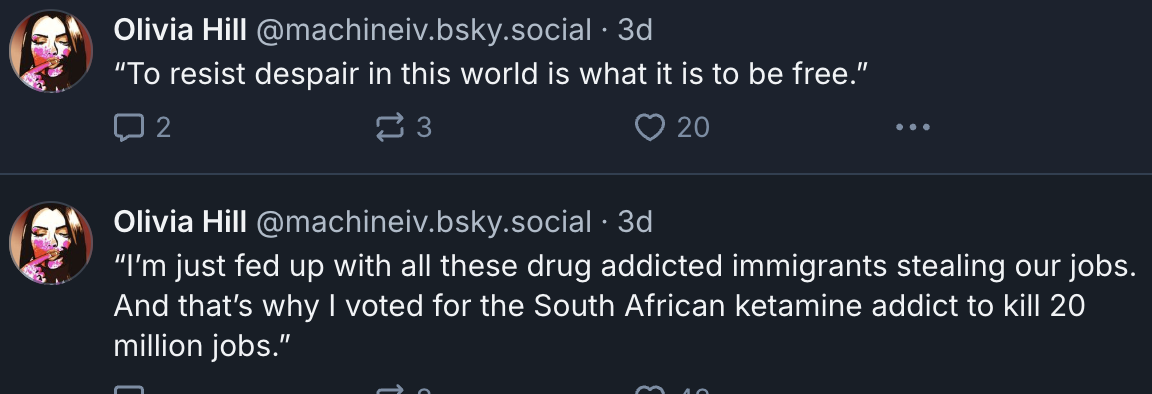Screen dimensions: 1152x394
Task: Click the reply count showing 2
Action: pos(163,128)
